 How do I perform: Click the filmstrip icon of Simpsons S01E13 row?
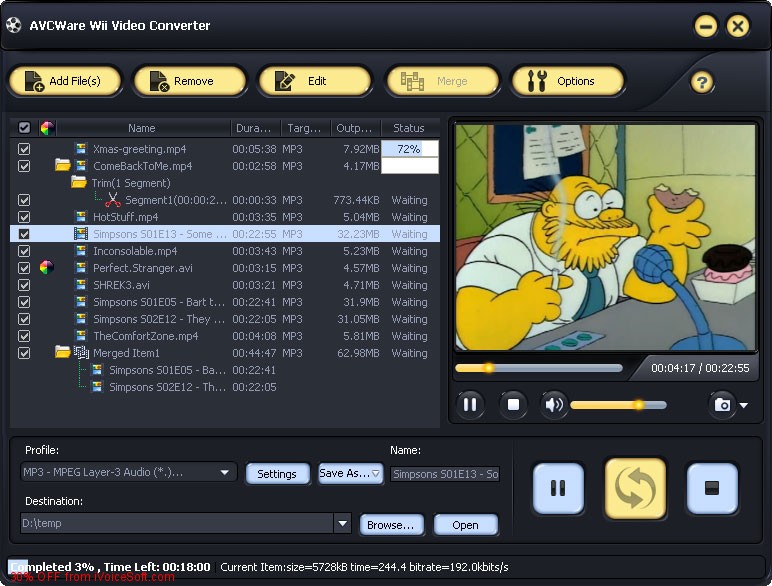[x=81, y=233]
